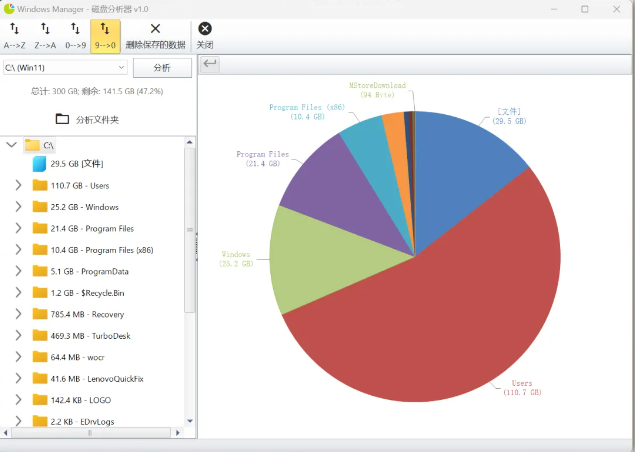Screen dimensions: 635x452
Task: Select '785.4 MB - Recovery' row text
Action: pos(87,314)
